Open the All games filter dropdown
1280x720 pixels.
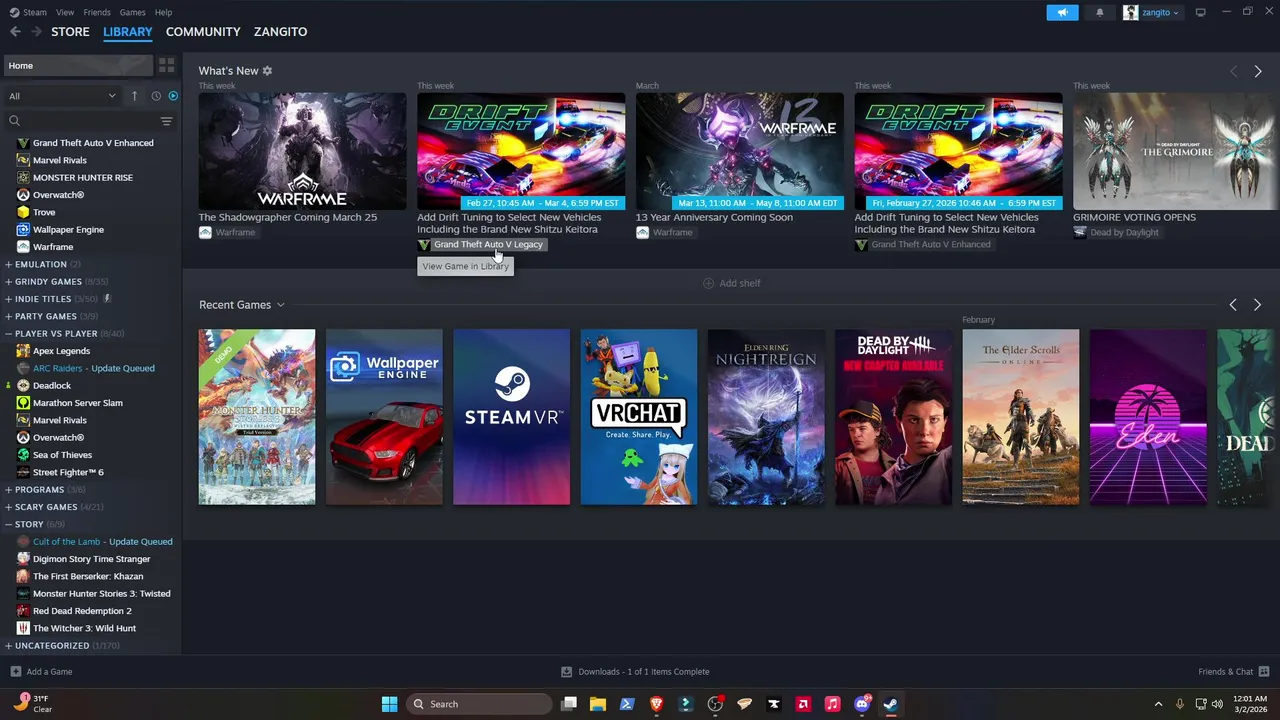(62, 96)
